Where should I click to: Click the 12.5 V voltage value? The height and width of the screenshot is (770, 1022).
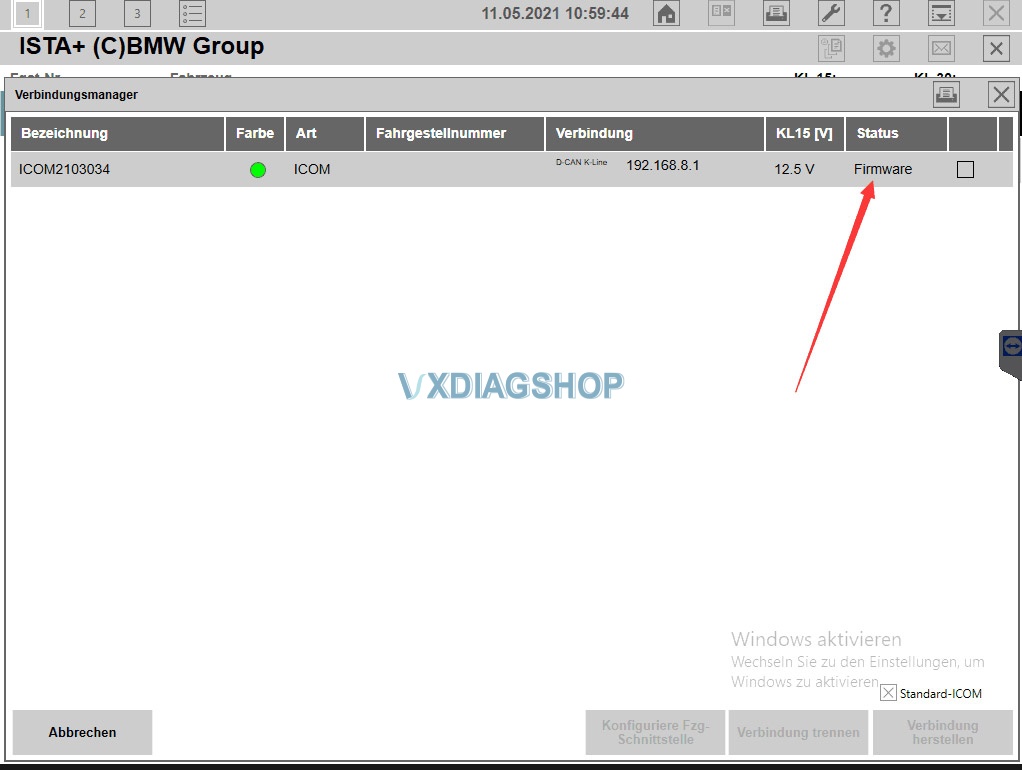pyautogui.click(x=794, y=170)
